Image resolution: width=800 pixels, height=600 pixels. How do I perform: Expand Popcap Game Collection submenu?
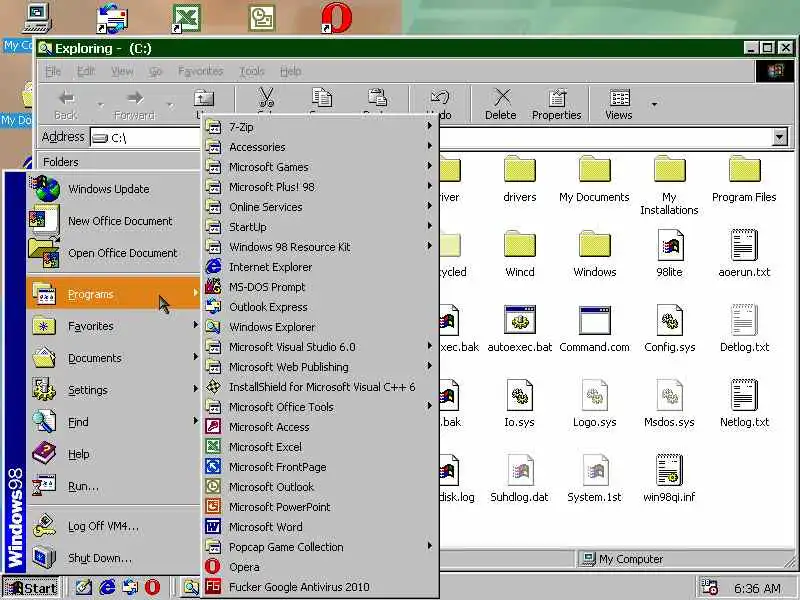320,546
